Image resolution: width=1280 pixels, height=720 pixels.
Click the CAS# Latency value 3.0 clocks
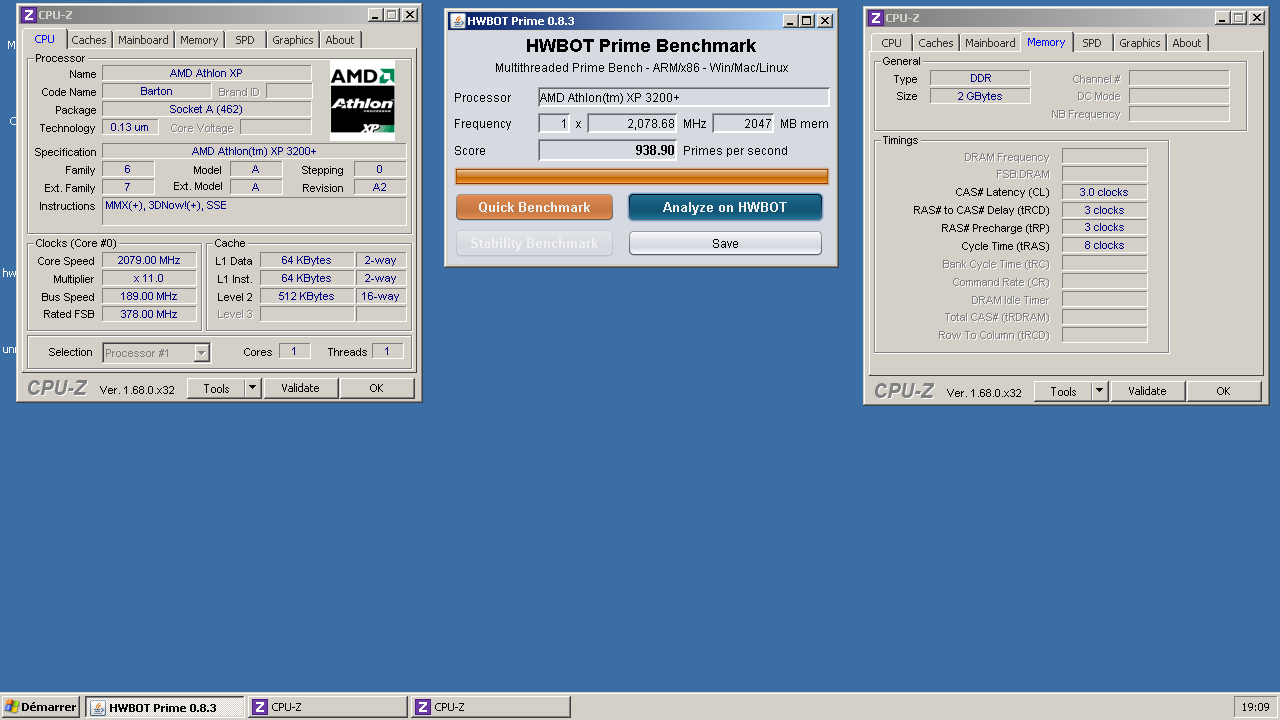pos(1104,192)
